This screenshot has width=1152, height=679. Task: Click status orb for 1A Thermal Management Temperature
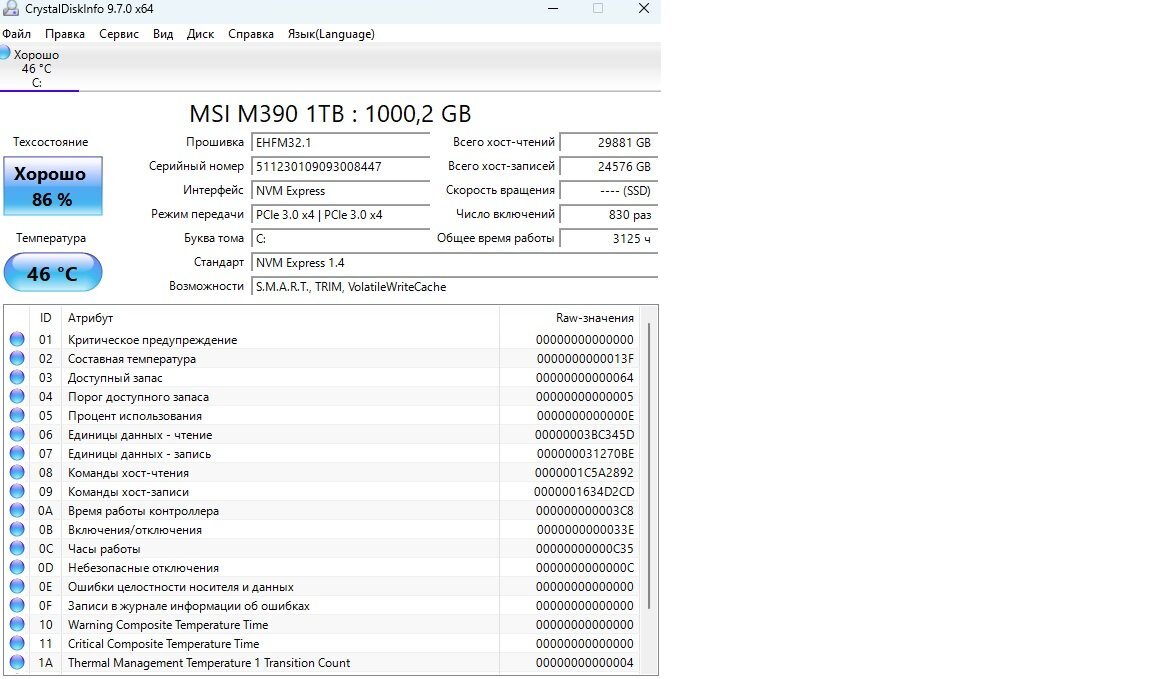17,663
